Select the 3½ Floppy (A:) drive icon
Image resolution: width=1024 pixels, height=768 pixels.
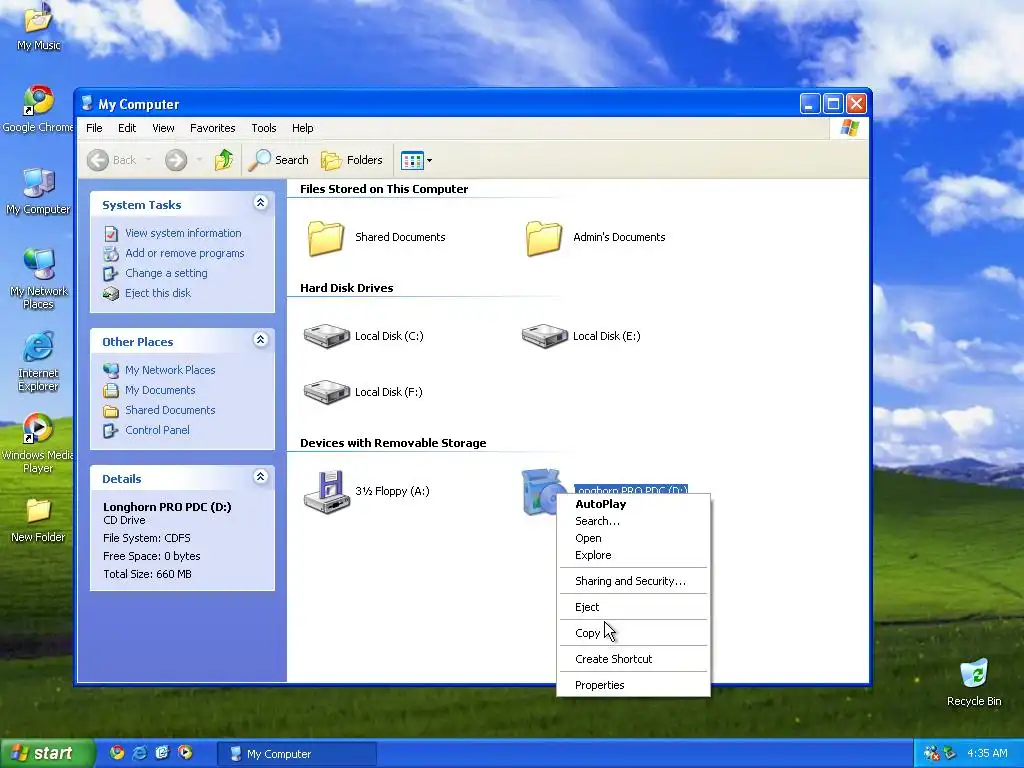click(327, 492)
